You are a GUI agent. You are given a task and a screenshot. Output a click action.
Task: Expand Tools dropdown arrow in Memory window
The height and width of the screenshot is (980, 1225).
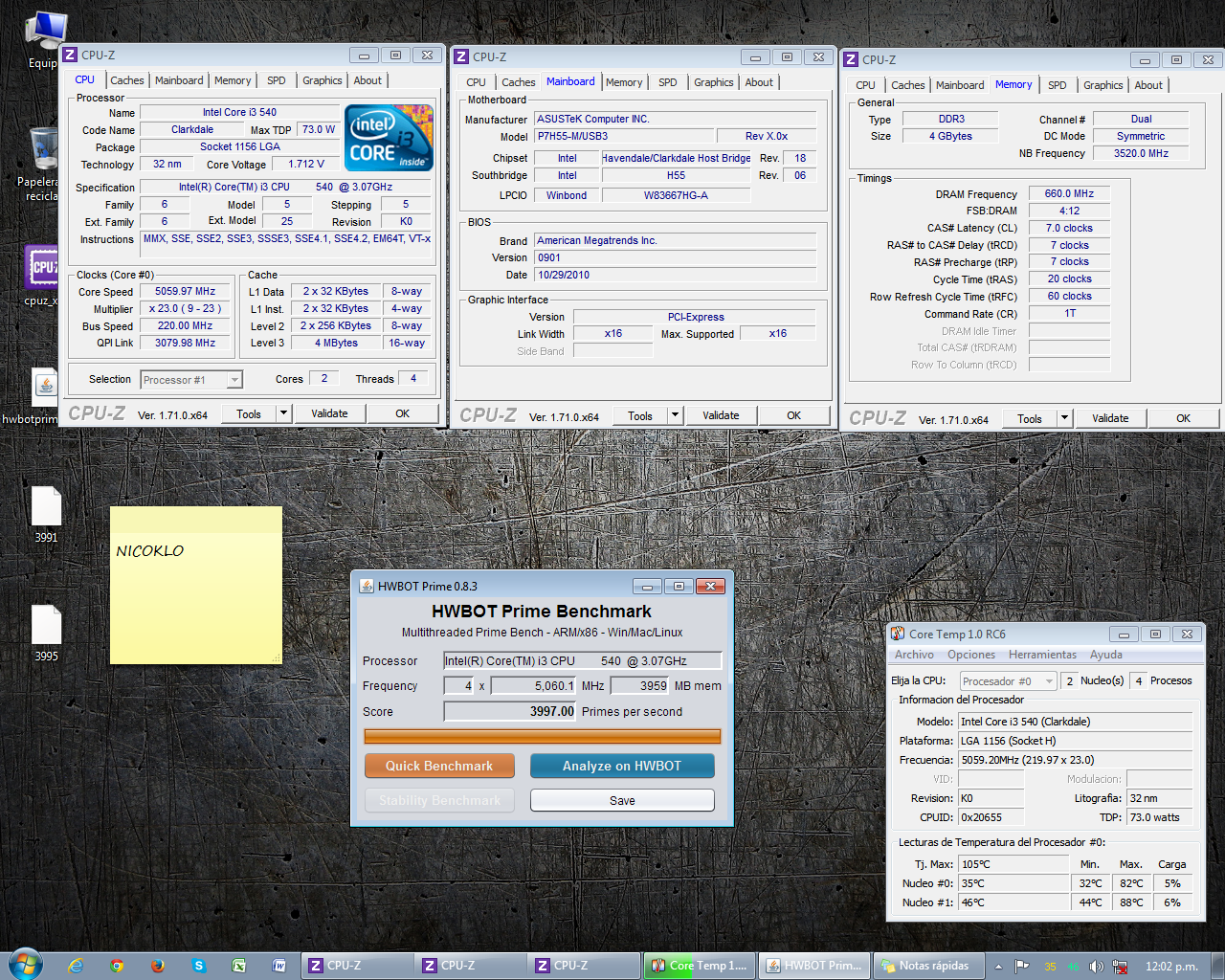(x=1064, y=418)
